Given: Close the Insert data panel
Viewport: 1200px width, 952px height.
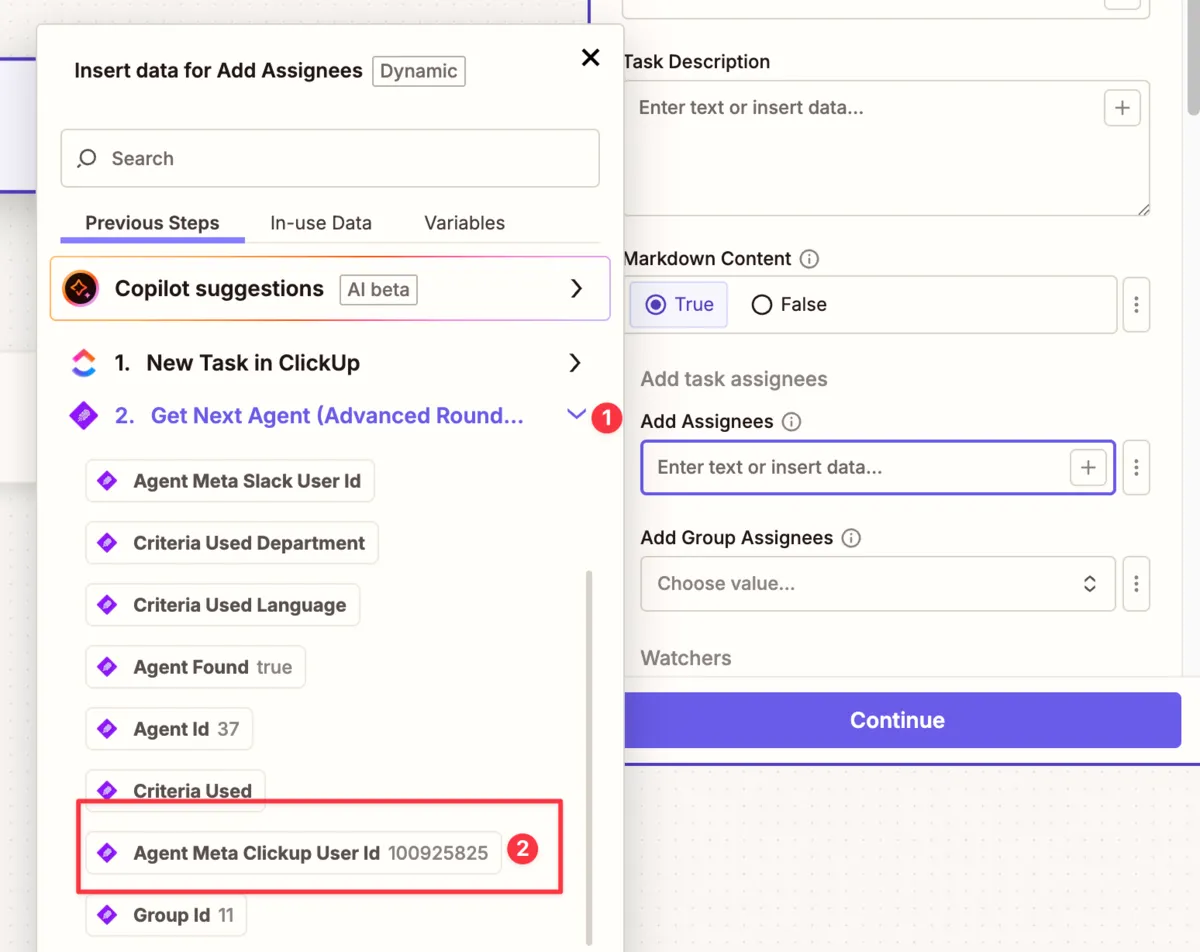Looking at the screenshot, I should point(591,58).
